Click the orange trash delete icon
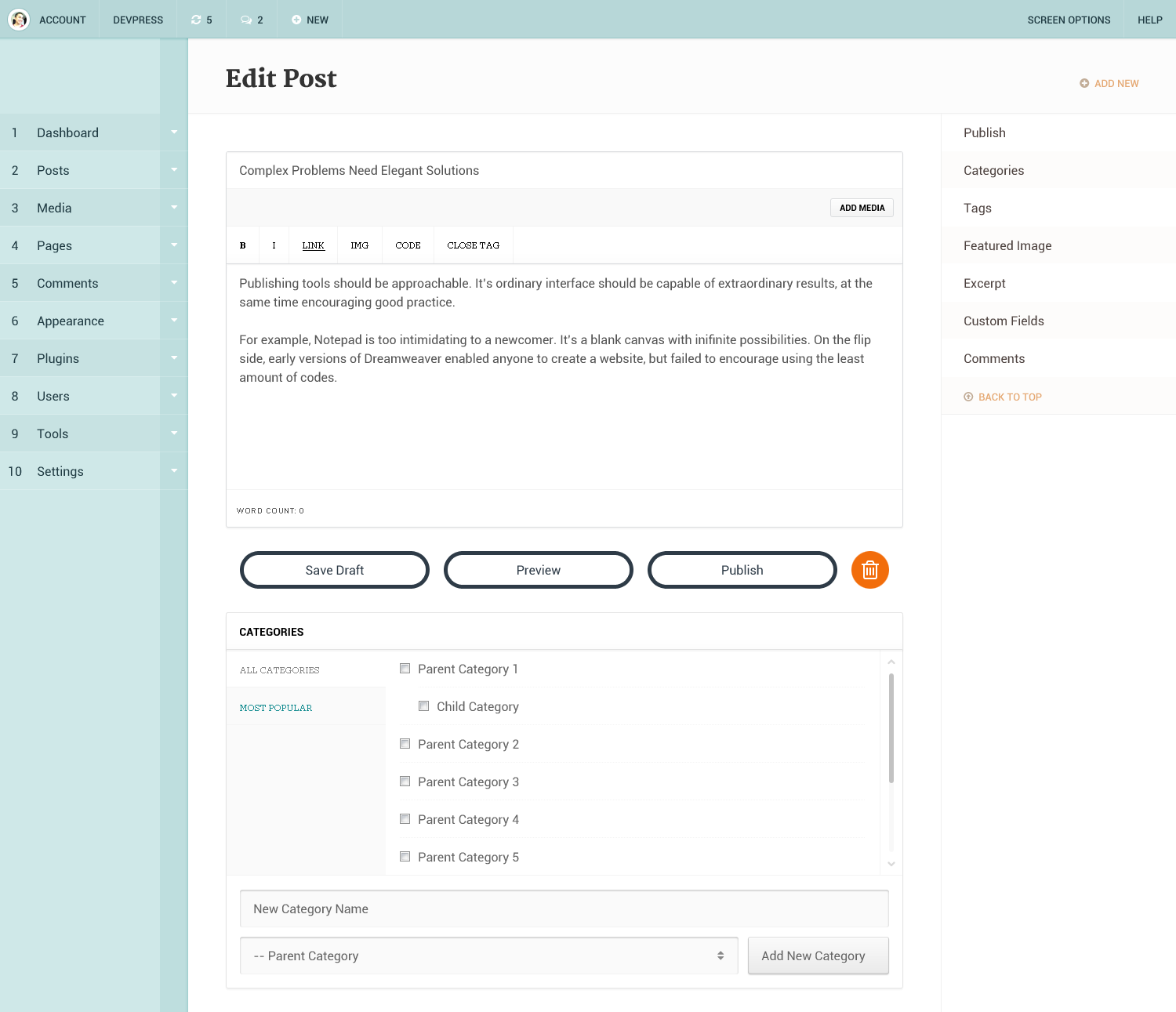Screen dimensions: 1176x1012 (x=870, y=570)
